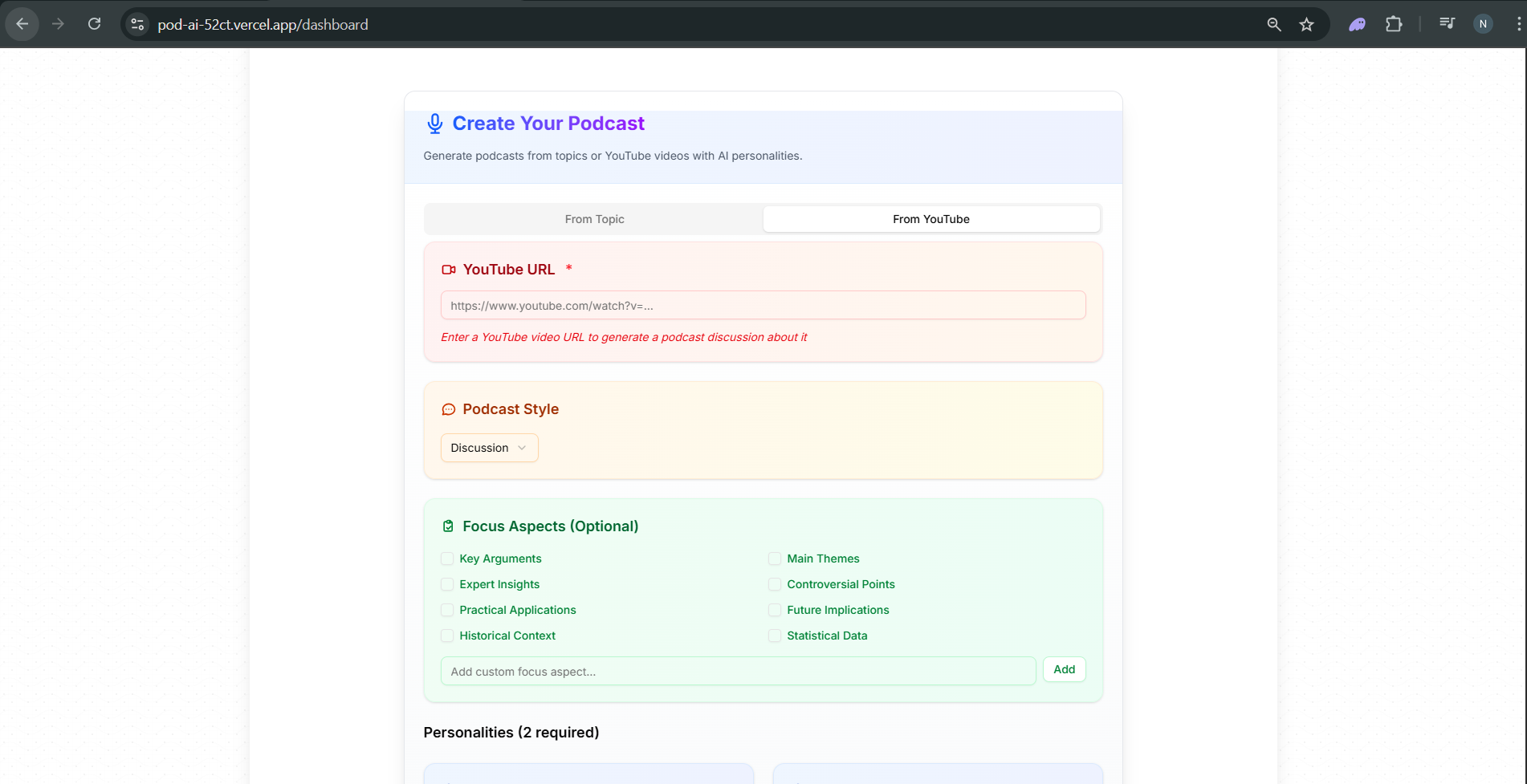Image resolution: width=1527 pixels, height=784 pixels.
Task: Click the Podcast Style title text
Action: [511, 409]
